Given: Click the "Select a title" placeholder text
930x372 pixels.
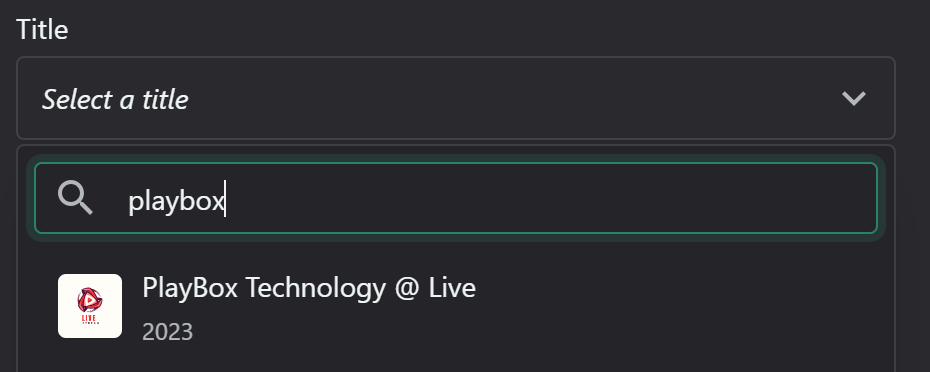Looking at the screenshot, I should [x=115, y=99].
